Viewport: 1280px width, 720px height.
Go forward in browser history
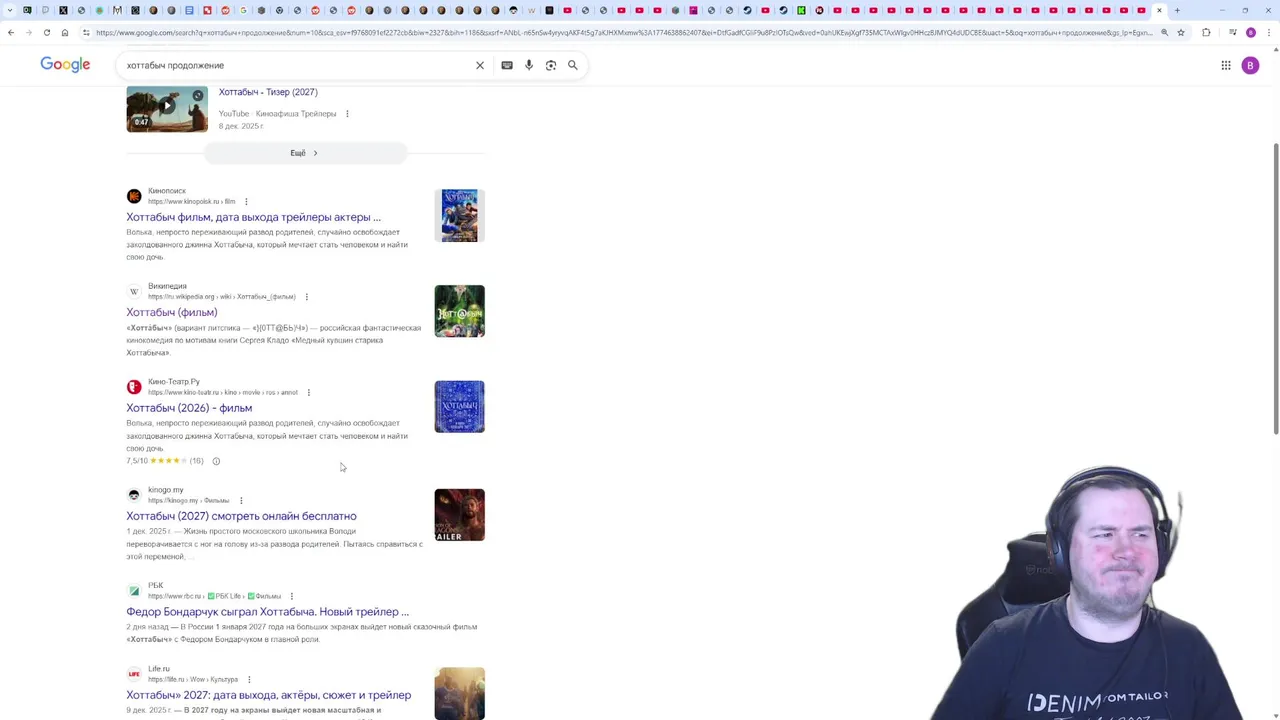pyautogui.click(x=29, y=32)
